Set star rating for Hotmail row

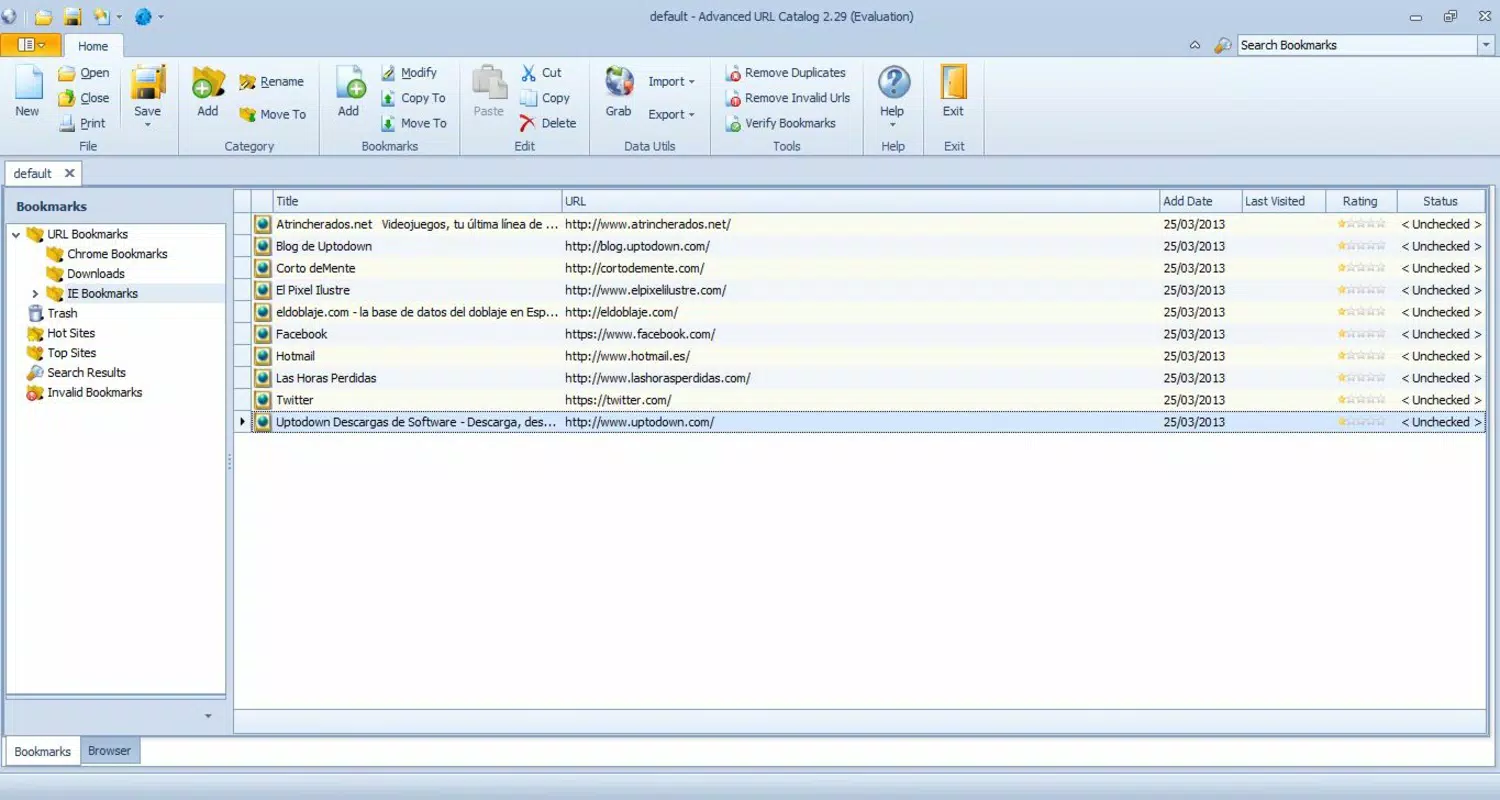1361,356
